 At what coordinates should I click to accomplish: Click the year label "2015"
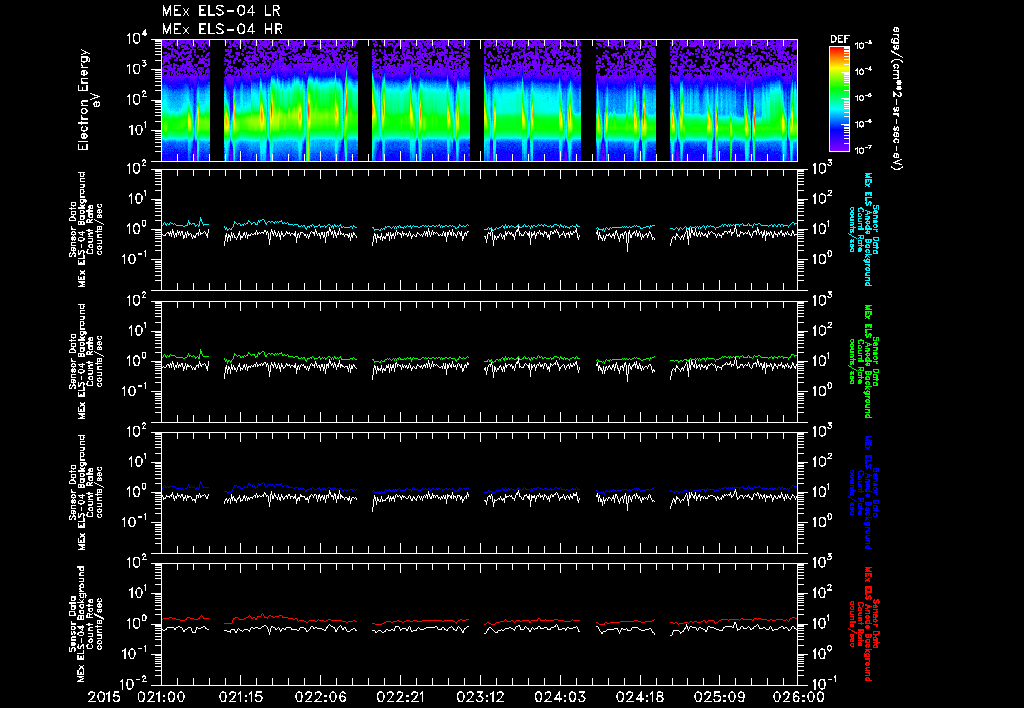[104, 697]
